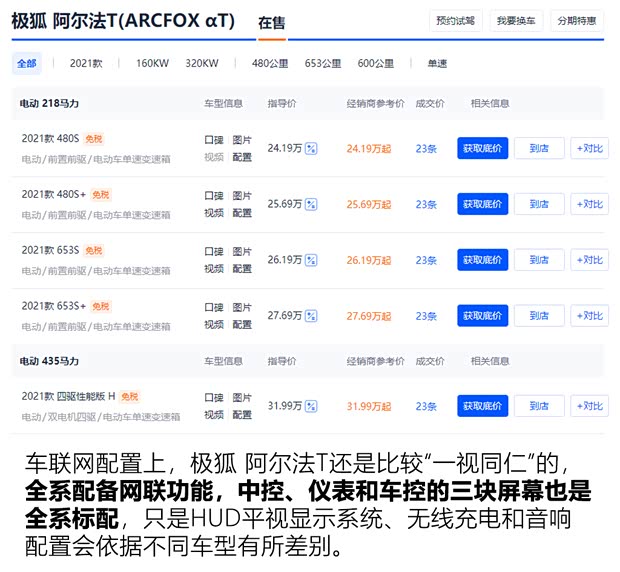Open 视频 videos for the 480S+ row

(x=214, y=213)
